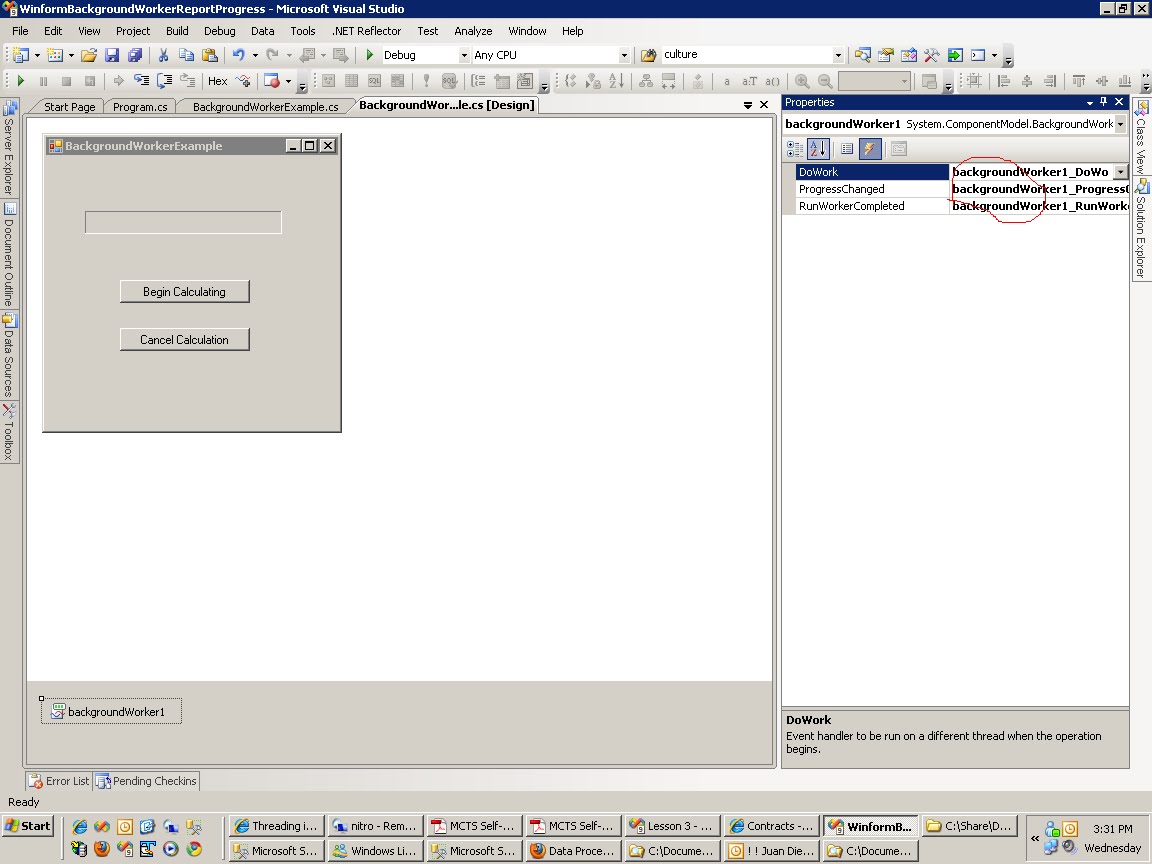
Task: Open the New Project dropdown arrow
Action: pyautogui.click(x=37, y=55)
